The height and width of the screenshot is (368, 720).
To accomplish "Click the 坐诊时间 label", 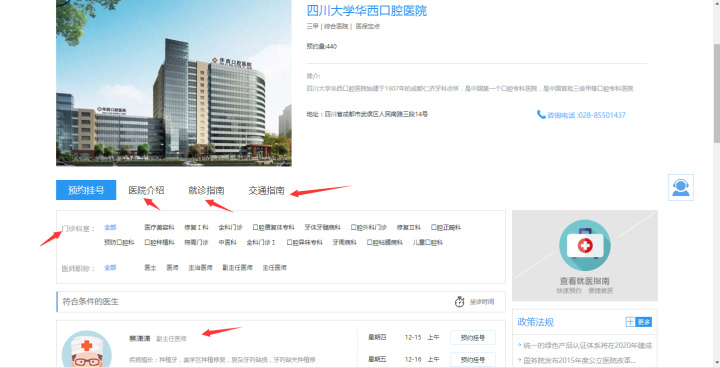I will tap(482, 302).
